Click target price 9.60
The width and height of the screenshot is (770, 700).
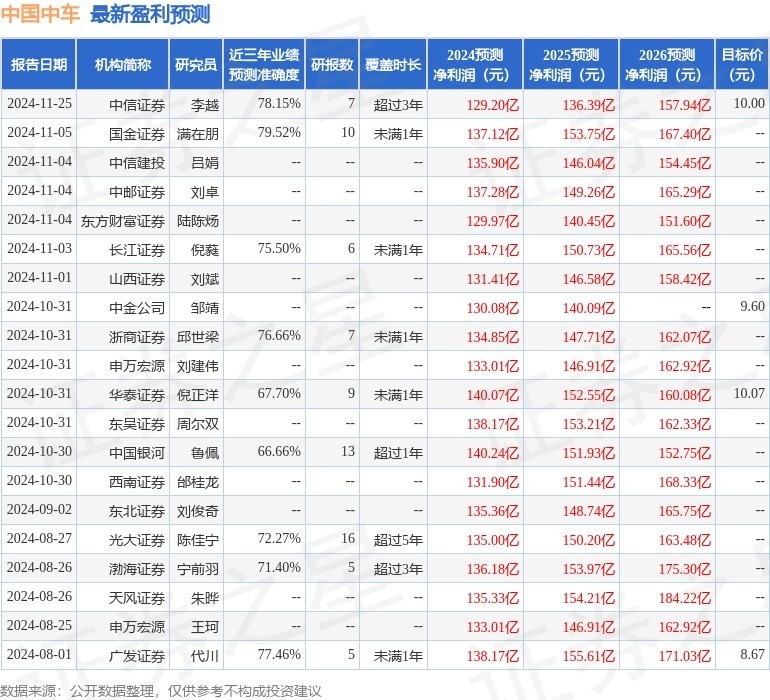pos(752,307)
